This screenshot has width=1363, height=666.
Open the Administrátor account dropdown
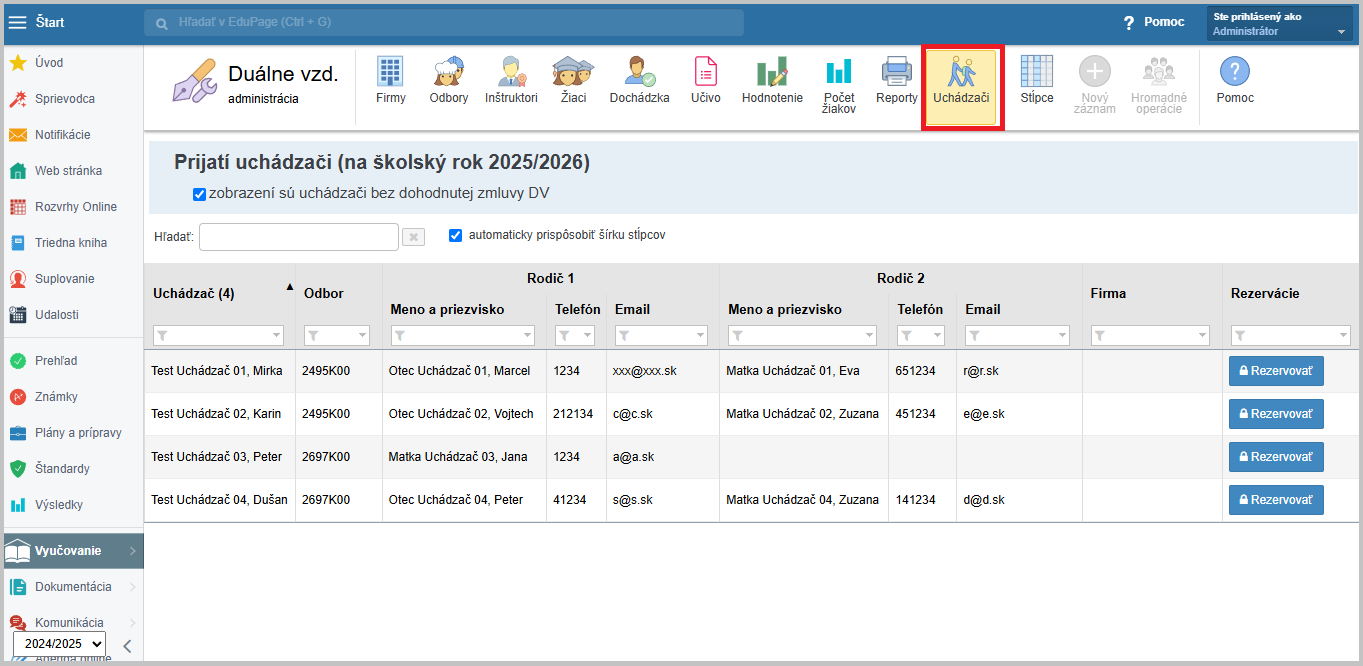[x=1280, y=24]
